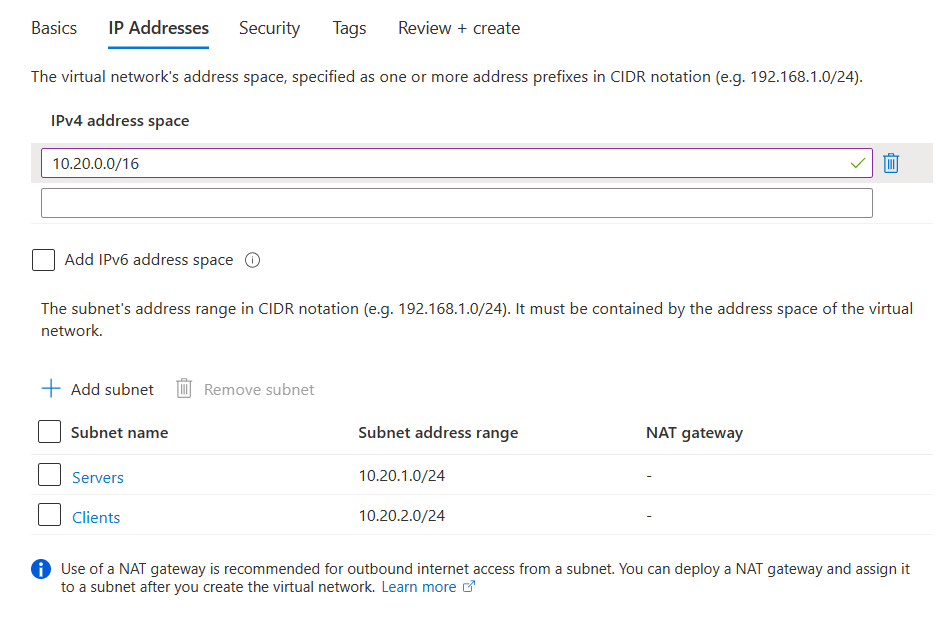Click the Remove subnet trash icon
The height and width of the screenshot is (619, 948).
[184, 389]
